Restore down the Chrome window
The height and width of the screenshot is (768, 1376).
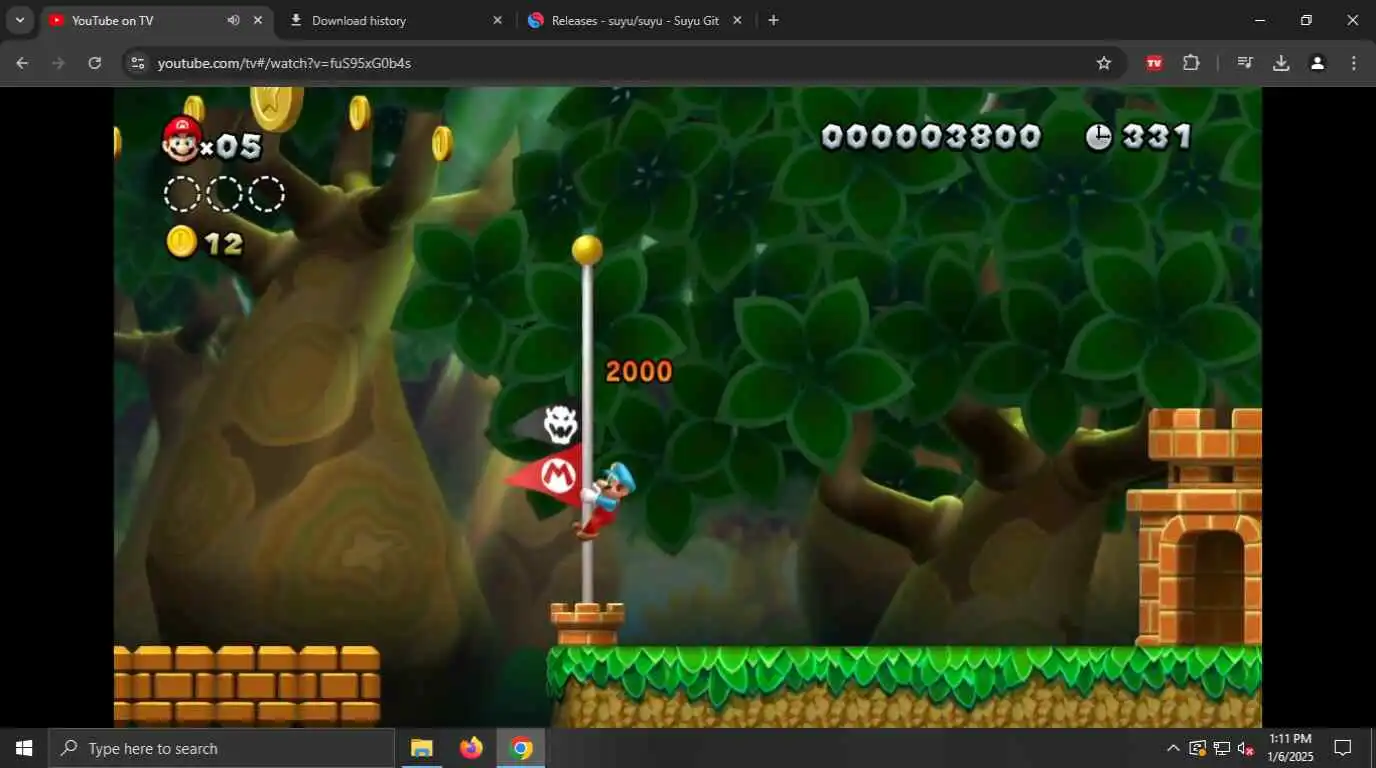click(x=1306, y=20)
